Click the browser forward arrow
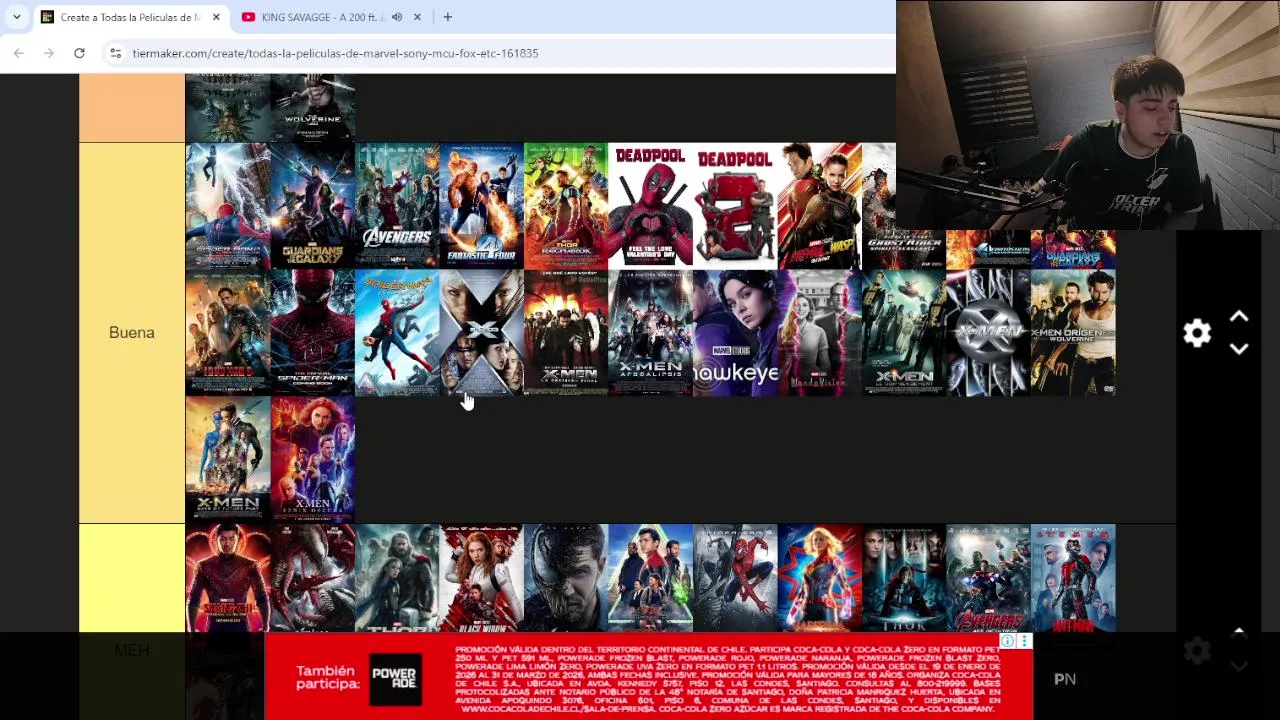 [x=49, y=53]
